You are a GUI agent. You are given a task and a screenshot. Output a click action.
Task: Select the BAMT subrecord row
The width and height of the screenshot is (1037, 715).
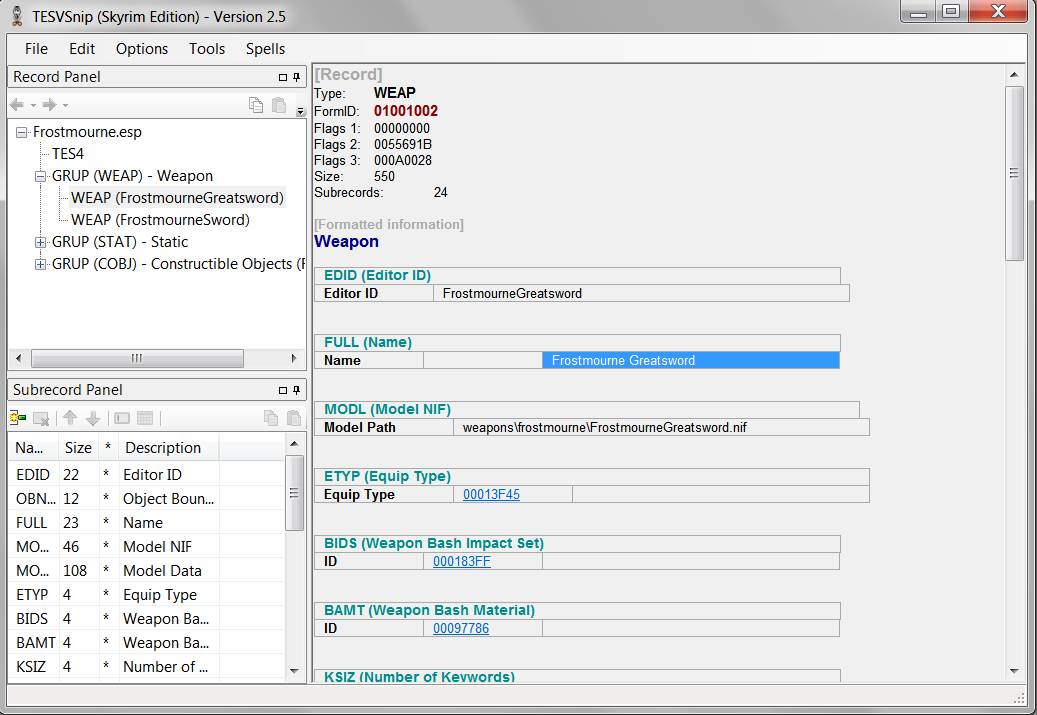pyautogui.click(x=147, y=643)
